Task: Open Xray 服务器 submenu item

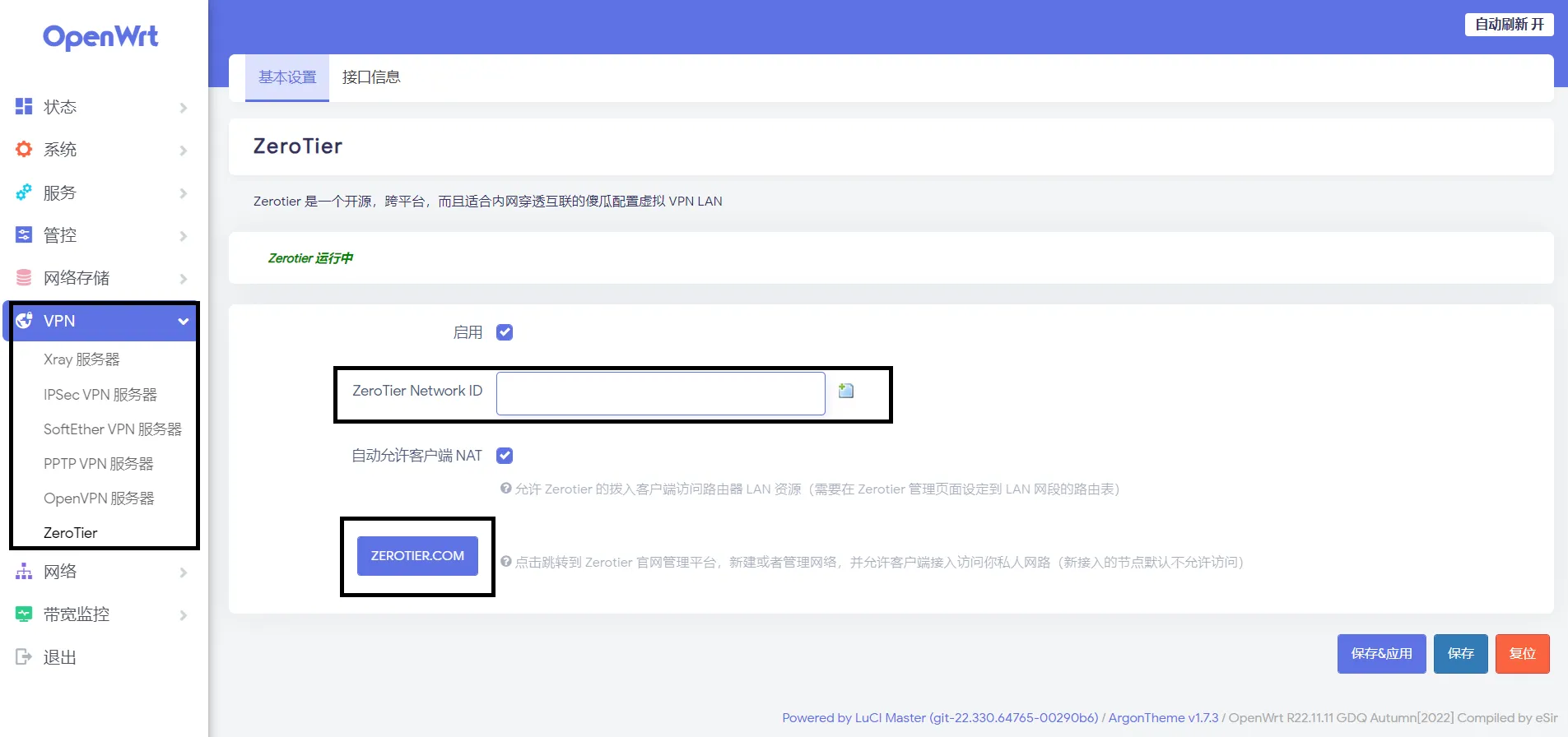Action: coord(81,359)
